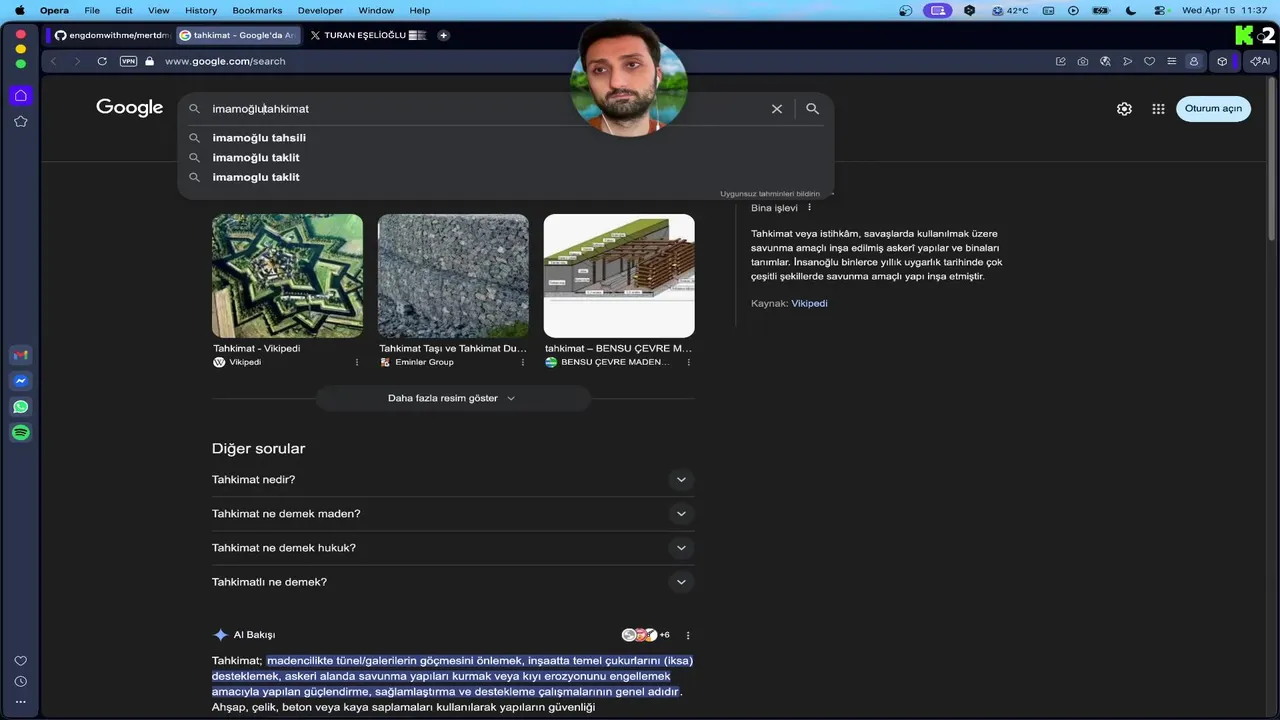Open macOS Control Center toggles icon
1280x720 pixels.
(1160, 10)
